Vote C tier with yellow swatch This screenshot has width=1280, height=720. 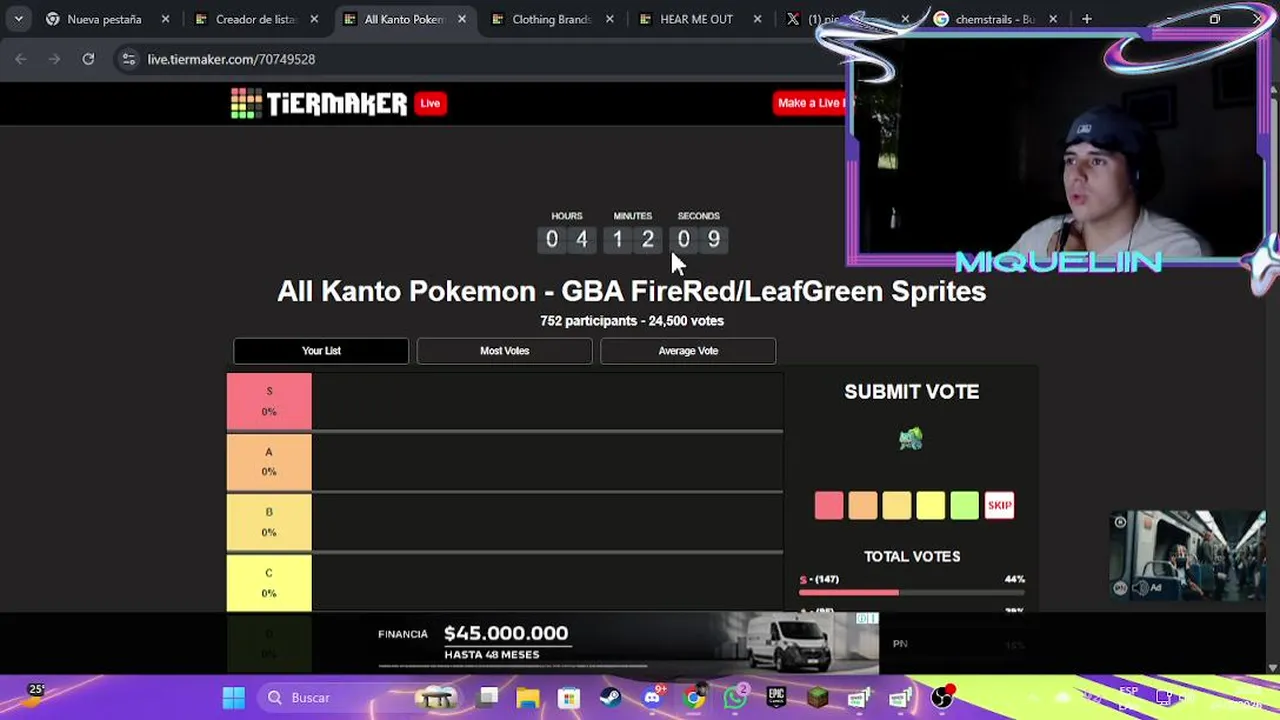[x=931, y=505]
